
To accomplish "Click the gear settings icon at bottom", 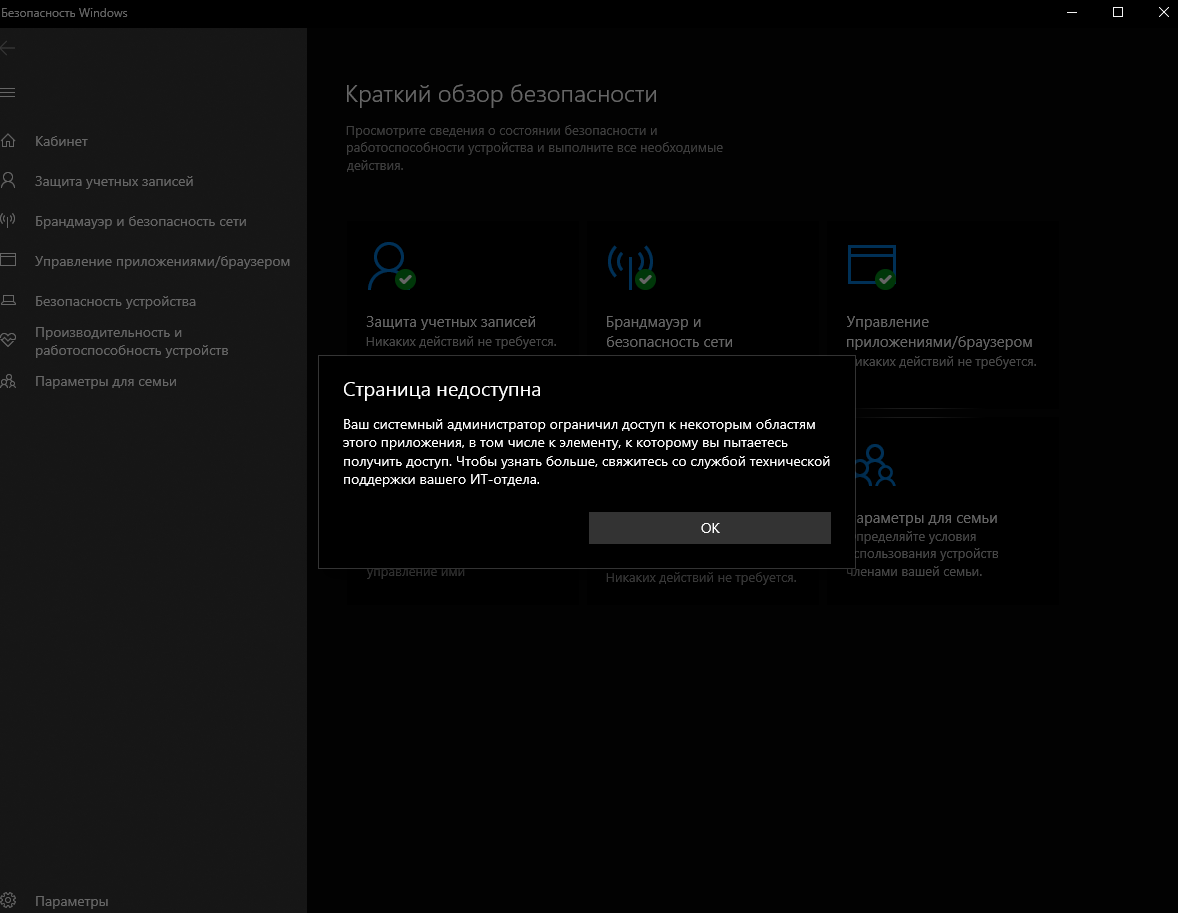I will point(8,900).
